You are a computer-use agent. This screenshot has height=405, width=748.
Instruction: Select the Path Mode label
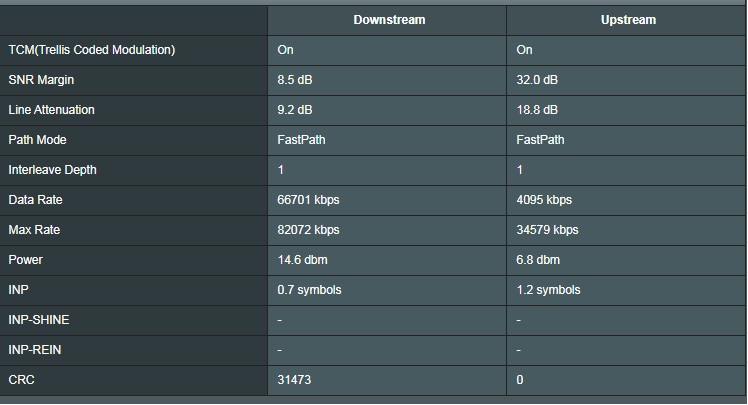[37, 140]
